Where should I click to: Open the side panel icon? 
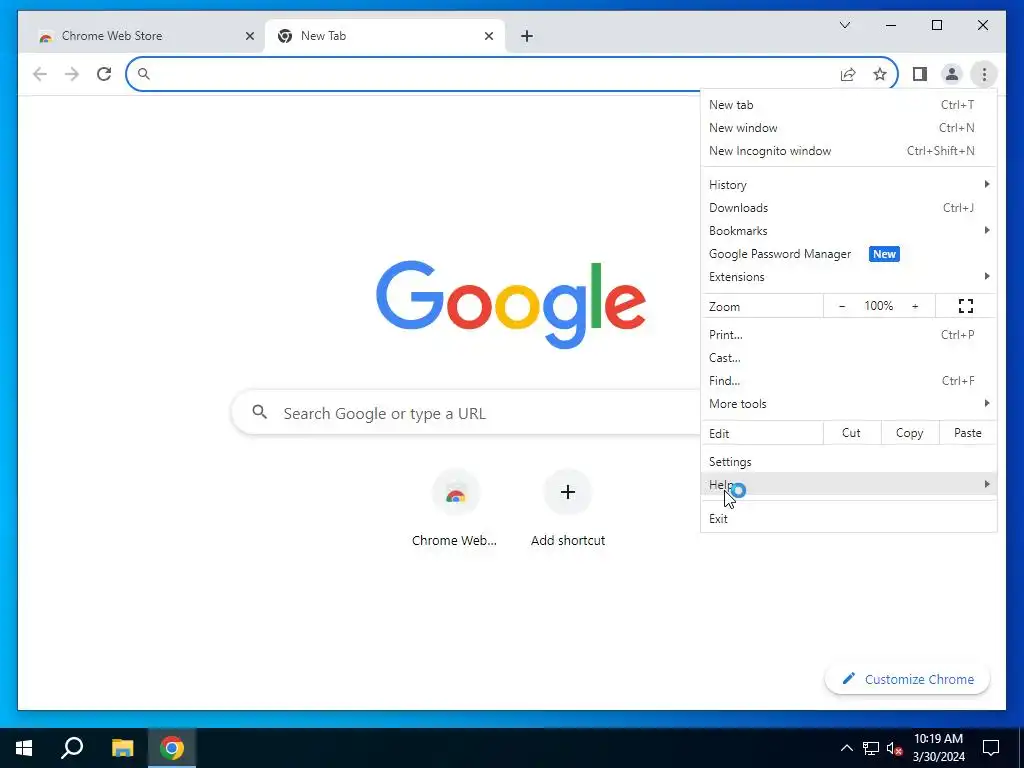[920, 74]
